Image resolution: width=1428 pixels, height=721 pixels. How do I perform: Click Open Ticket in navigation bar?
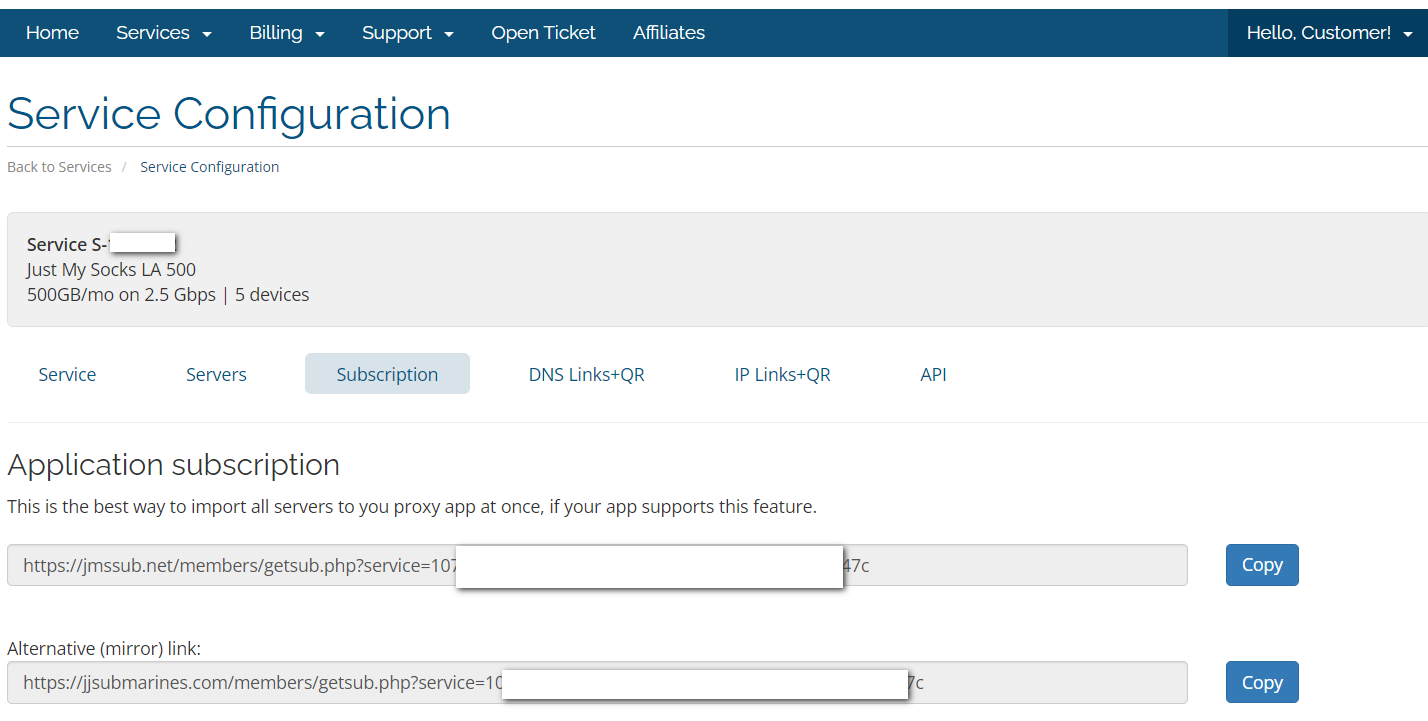coord(543,33)
